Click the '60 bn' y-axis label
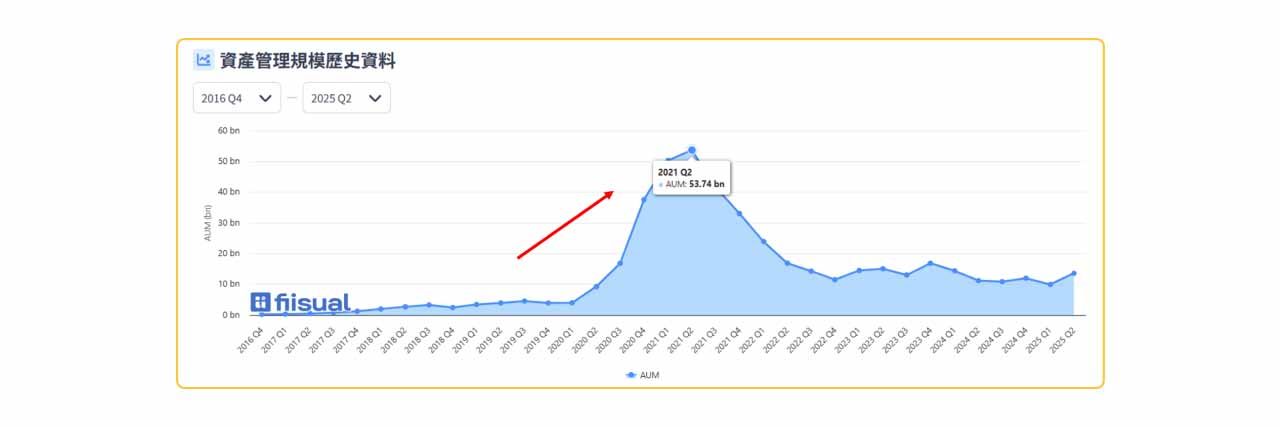Viewport: 1280px width, 427px height. tap(229, 130)
